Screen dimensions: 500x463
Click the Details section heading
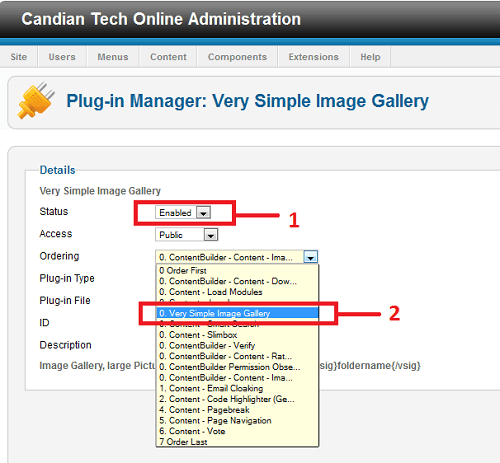point(57,170)
